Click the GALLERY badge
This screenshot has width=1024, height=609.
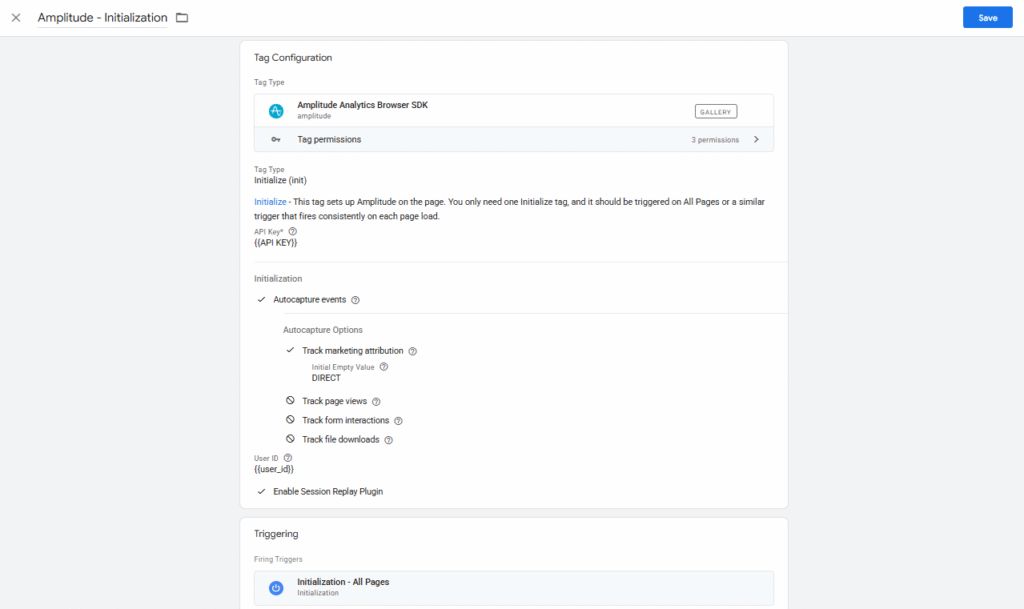[716, 111]
